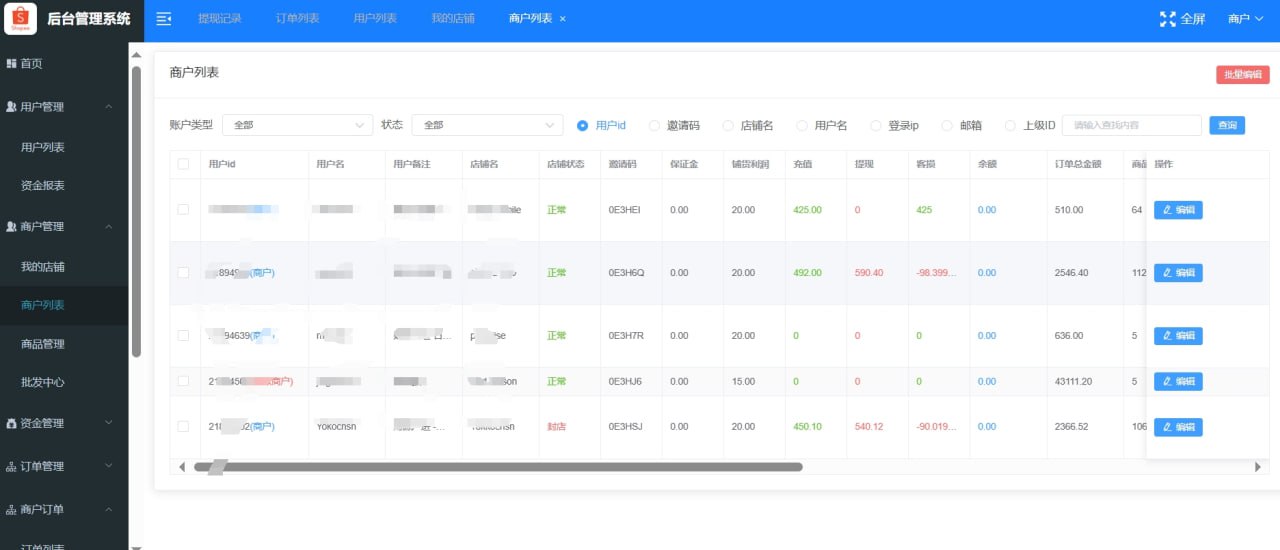Tick checkbox for row with code 0E3HEI

pyautogui.click(x=183, y=210)
